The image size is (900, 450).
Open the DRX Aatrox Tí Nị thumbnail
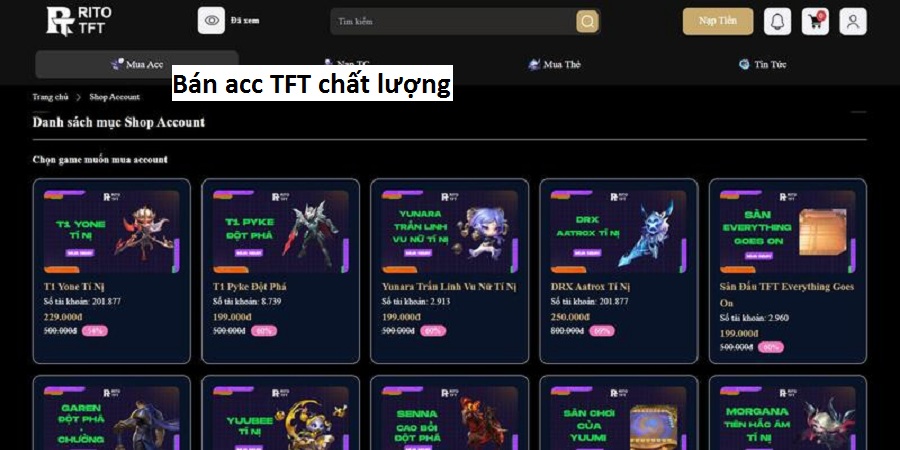tap(618, 231)
